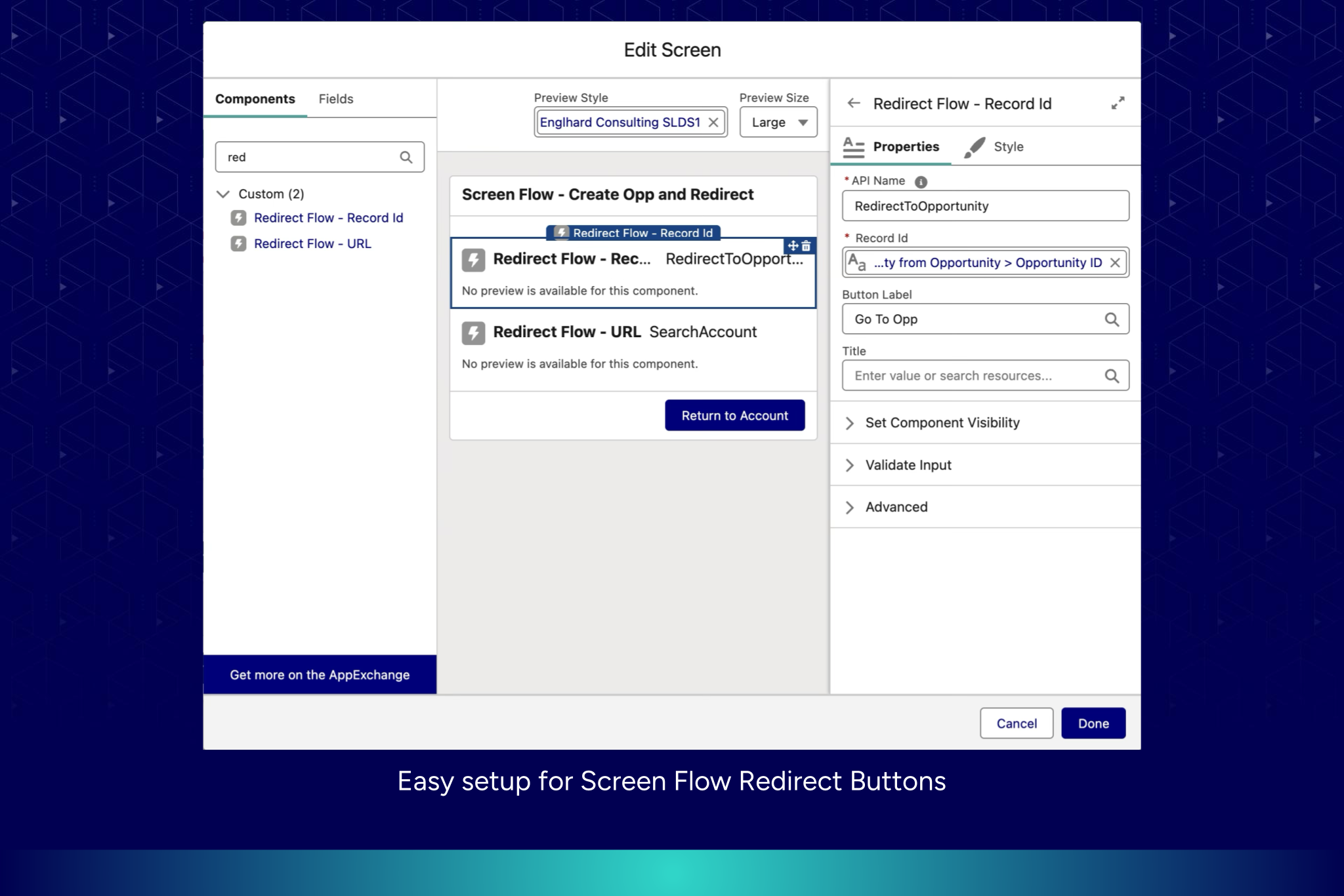The width and height of the screenshot is (1344, 896).
Task: Click the Screen Flow - Create Opp and Redirect header
Action: 608,195
